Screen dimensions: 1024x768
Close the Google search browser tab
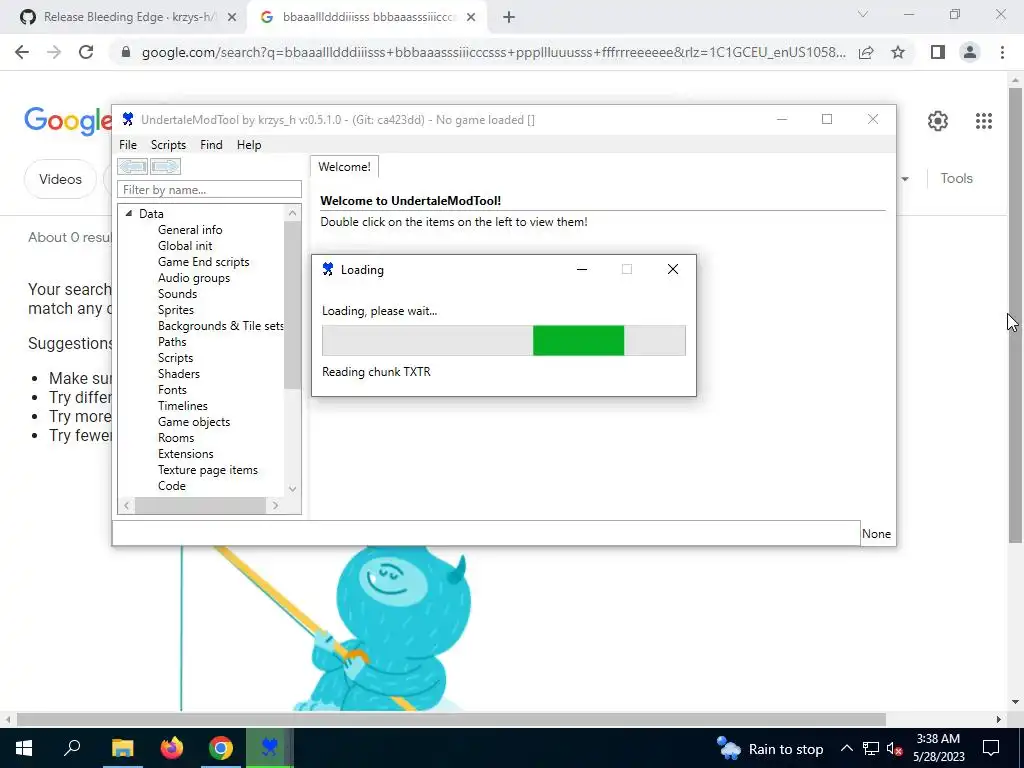(471, 18)
